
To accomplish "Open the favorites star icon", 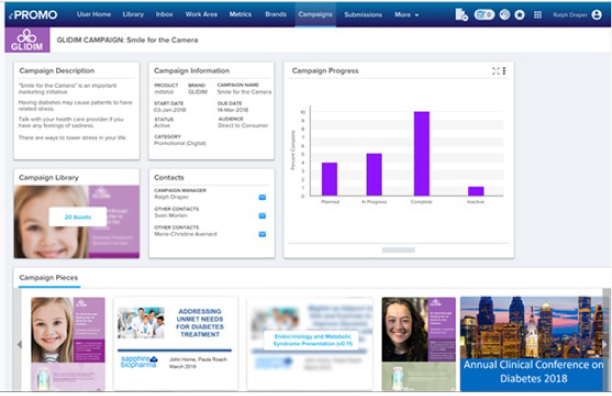I will click(x=519, y=15).
